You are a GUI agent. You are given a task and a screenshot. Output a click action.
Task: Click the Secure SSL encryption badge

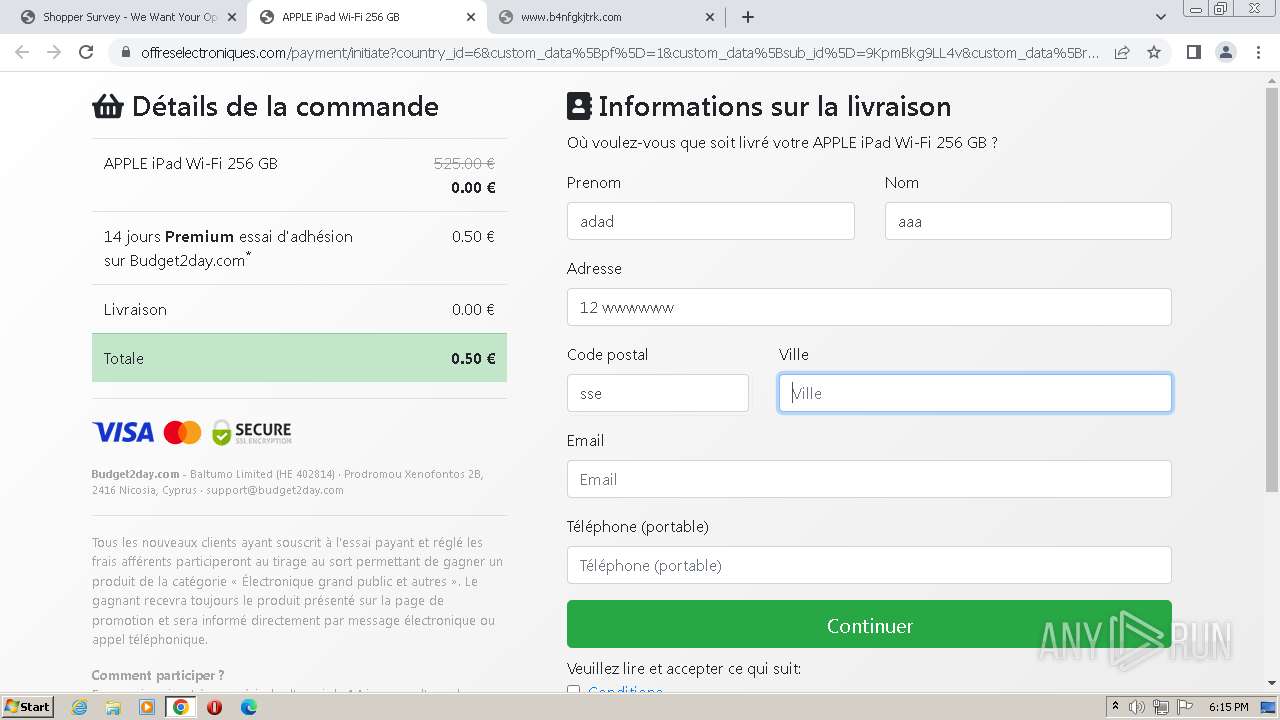click(251, 432)
